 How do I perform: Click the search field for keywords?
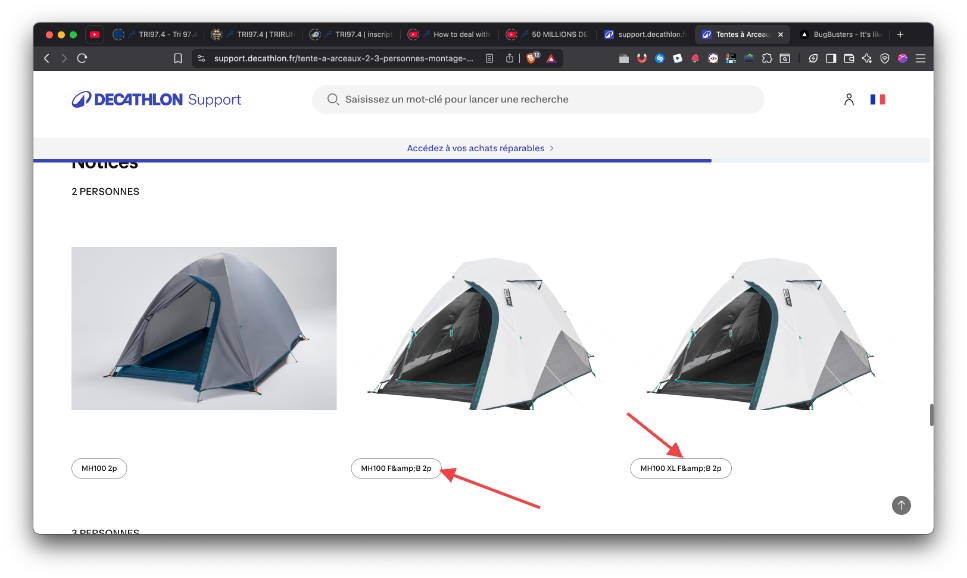540,100
